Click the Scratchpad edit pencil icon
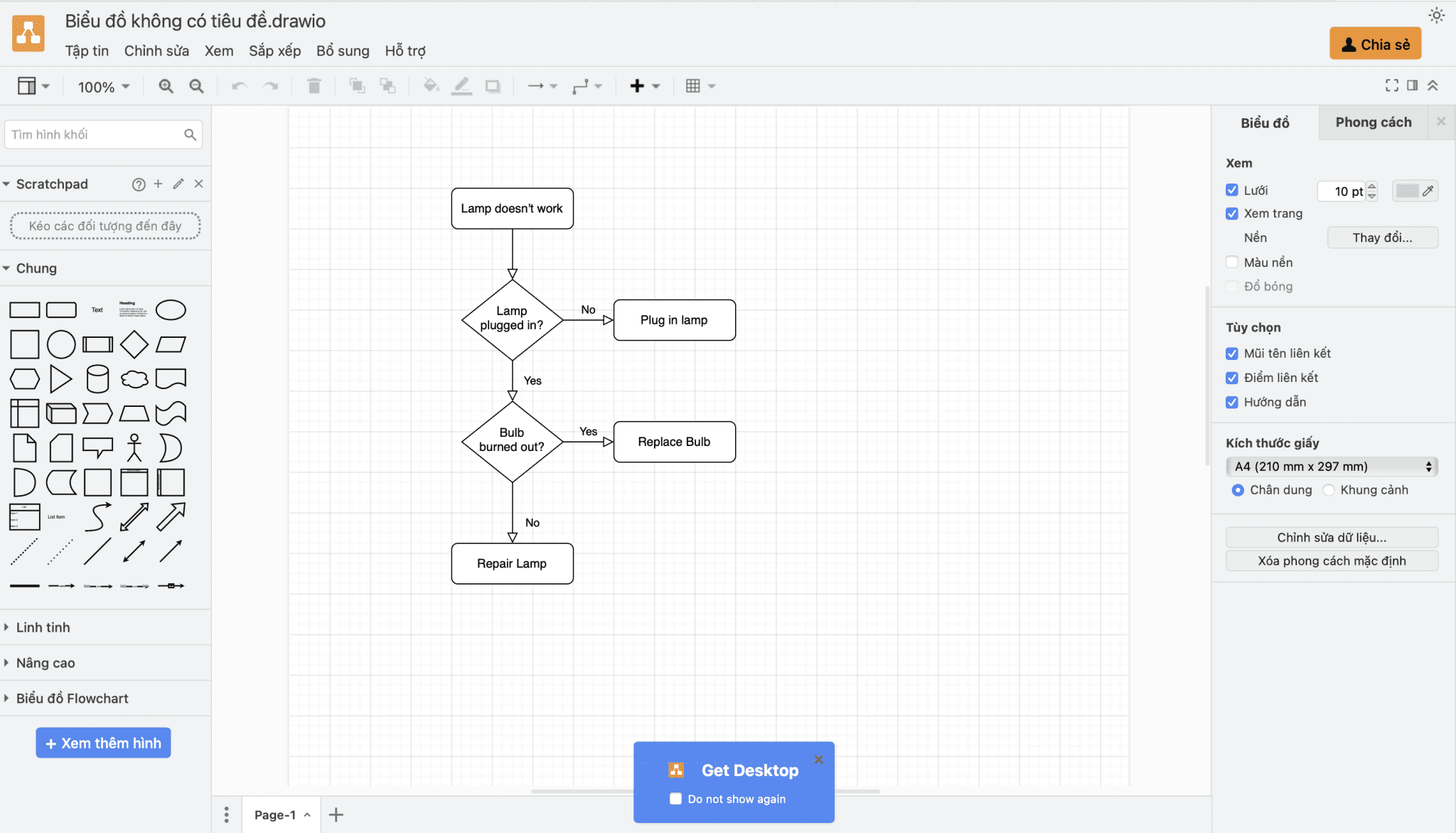The image size is (1456, 833). (x=178, y=184)
